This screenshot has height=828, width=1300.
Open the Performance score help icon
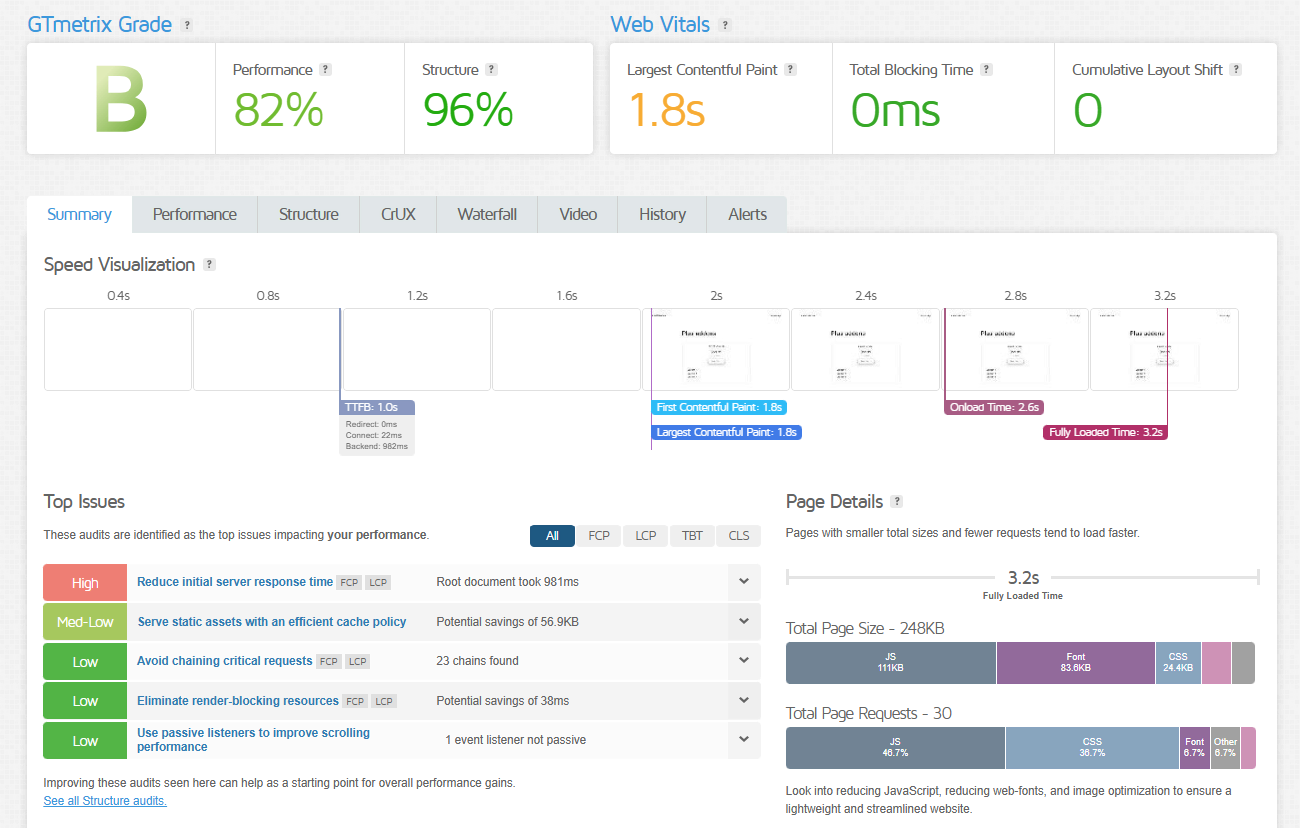(325, 70)
